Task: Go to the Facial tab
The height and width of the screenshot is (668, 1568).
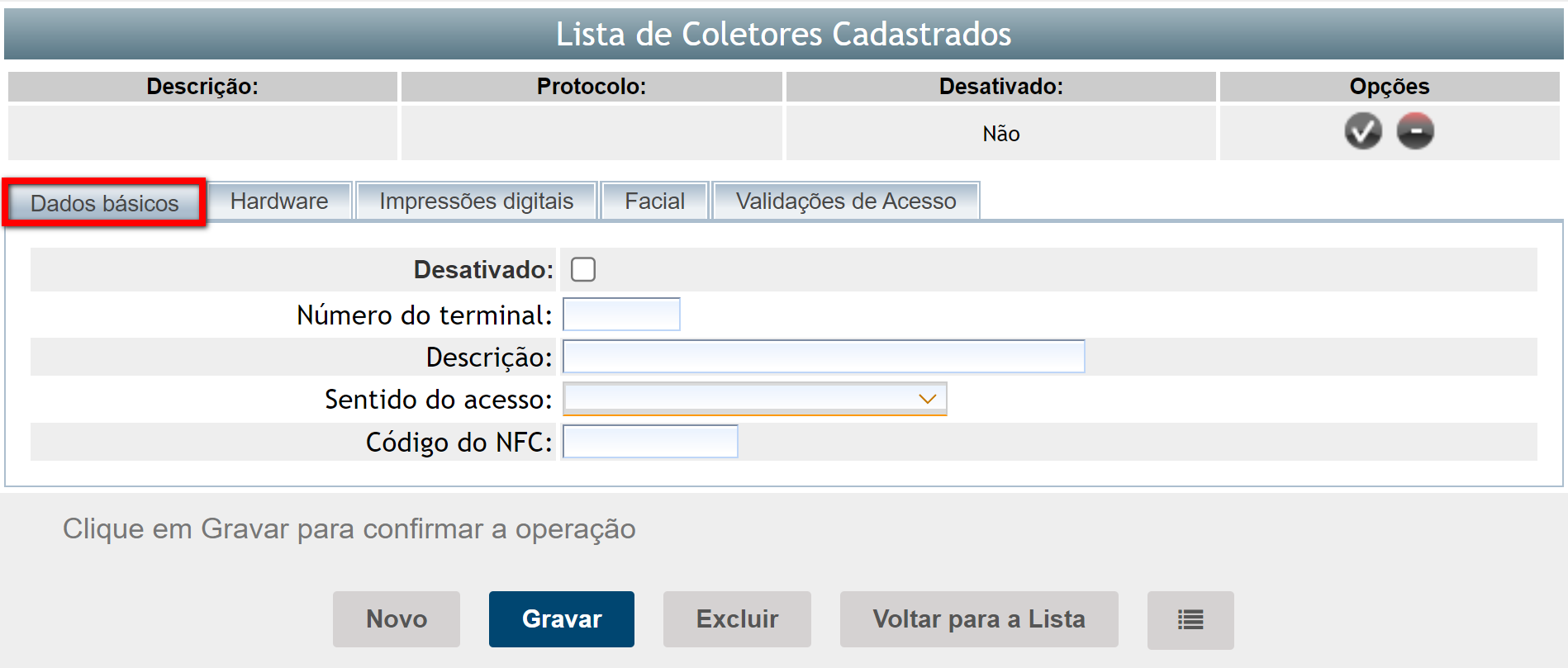Action: [654, 201]
